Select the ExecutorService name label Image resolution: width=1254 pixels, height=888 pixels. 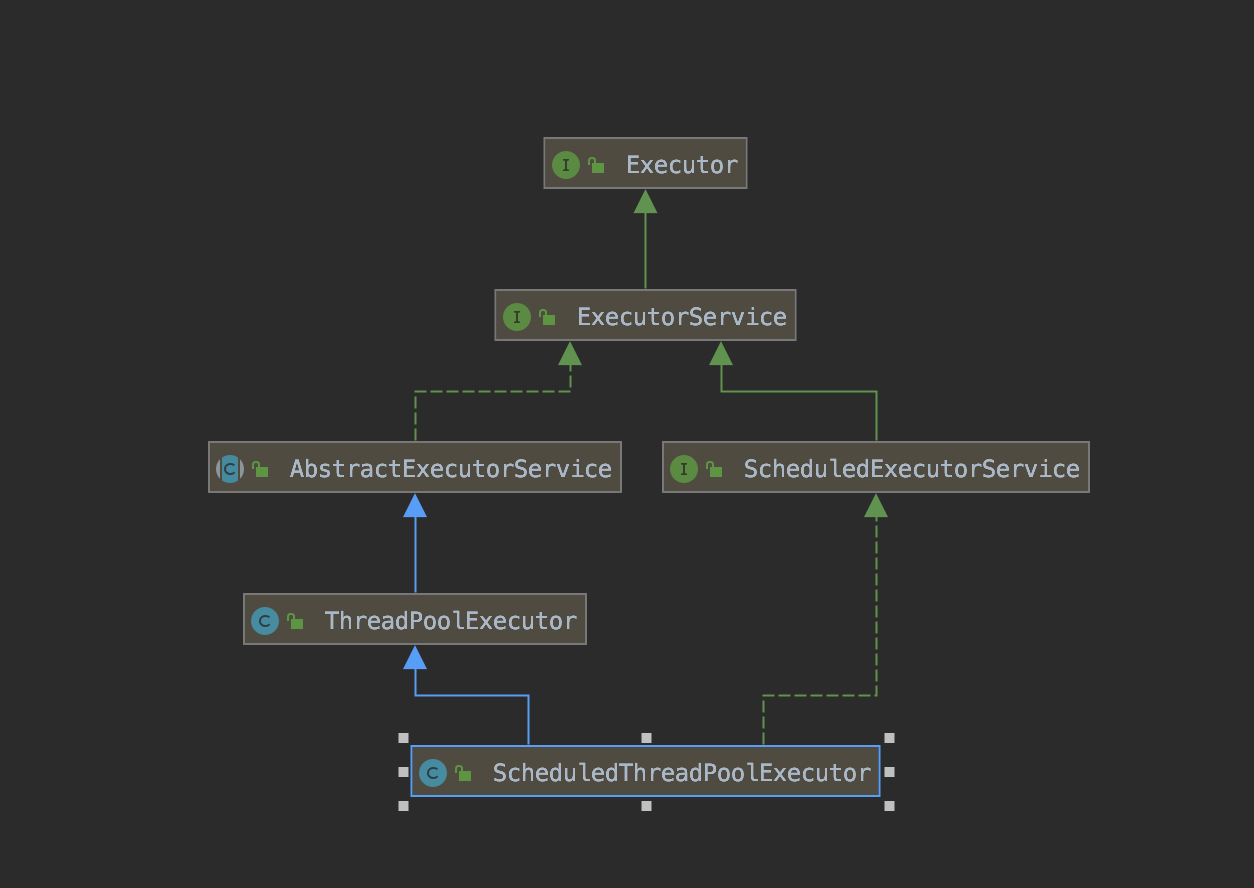(682, 318)
